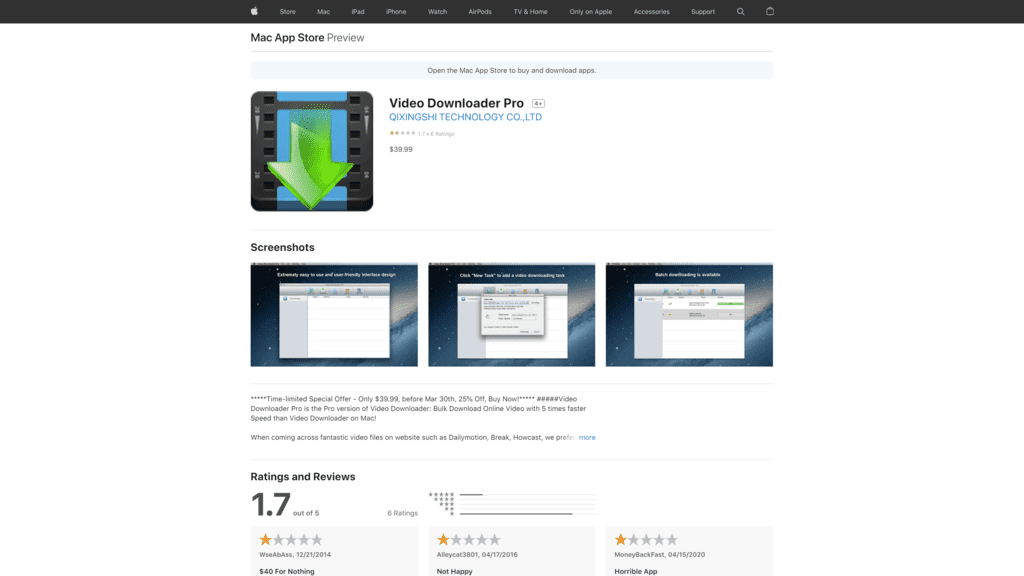This screenshot has width=1024, height=576.
Task: Open the Store menu
Action: (x=287, y=12)
